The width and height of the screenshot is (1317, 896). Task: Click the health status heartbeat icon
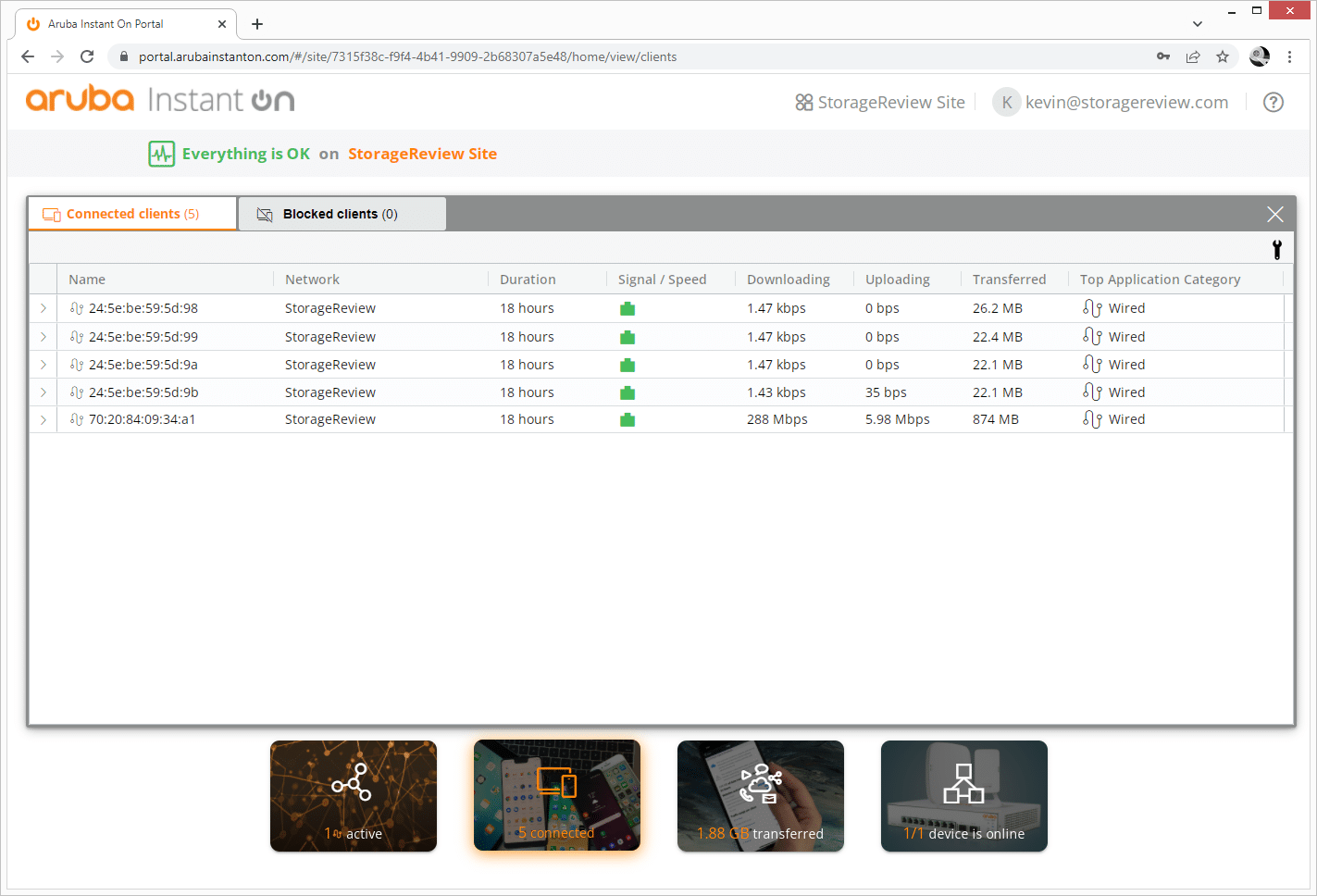click(x=161, y=154)
